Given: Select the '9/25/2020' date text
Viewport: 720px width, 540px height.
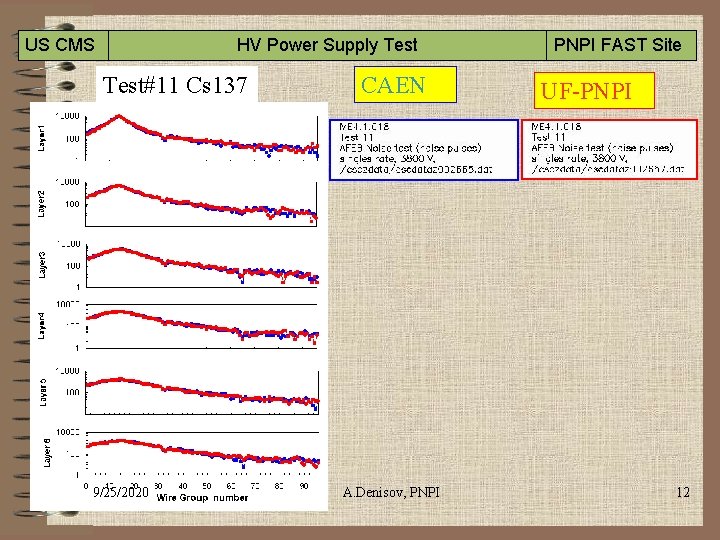Looking at the screenshot, I should (x=121, y=492).
